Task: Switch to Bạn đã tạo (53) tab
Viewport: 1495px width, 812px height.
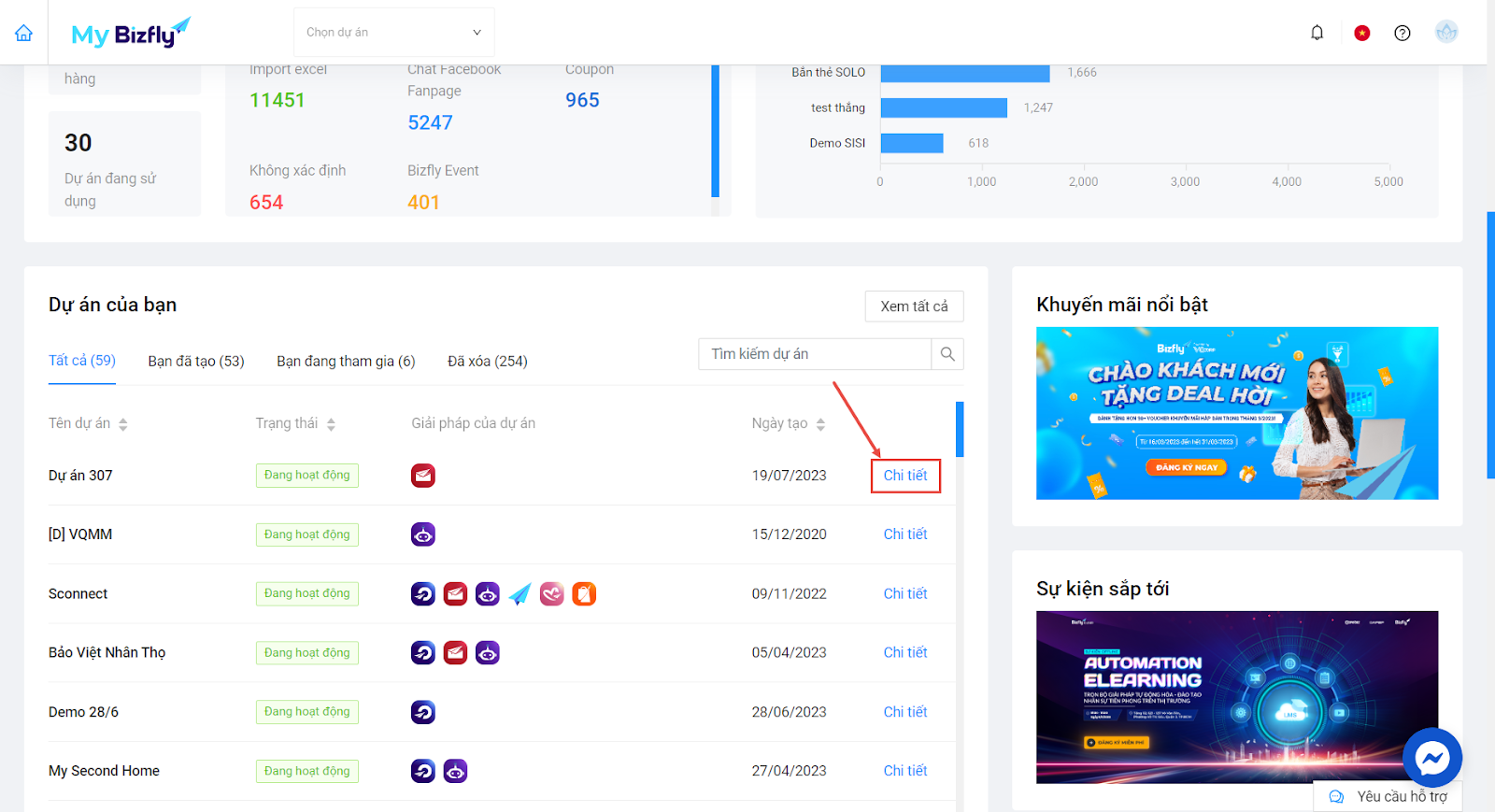Action: pyautogui.click(x=196, y=362)
